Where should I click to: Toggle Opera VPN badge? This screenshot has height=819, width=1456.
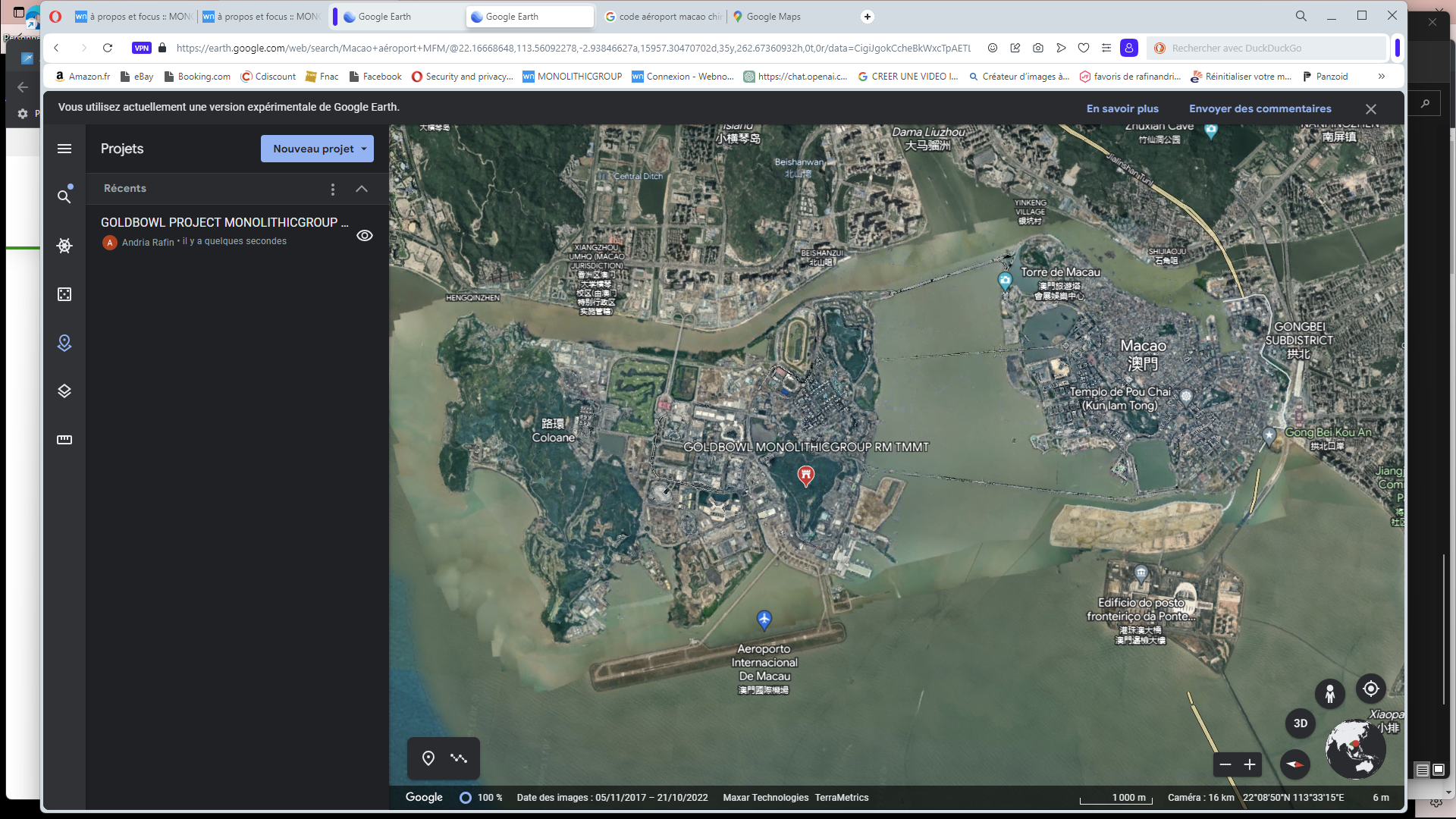click(x=142, y=48)
